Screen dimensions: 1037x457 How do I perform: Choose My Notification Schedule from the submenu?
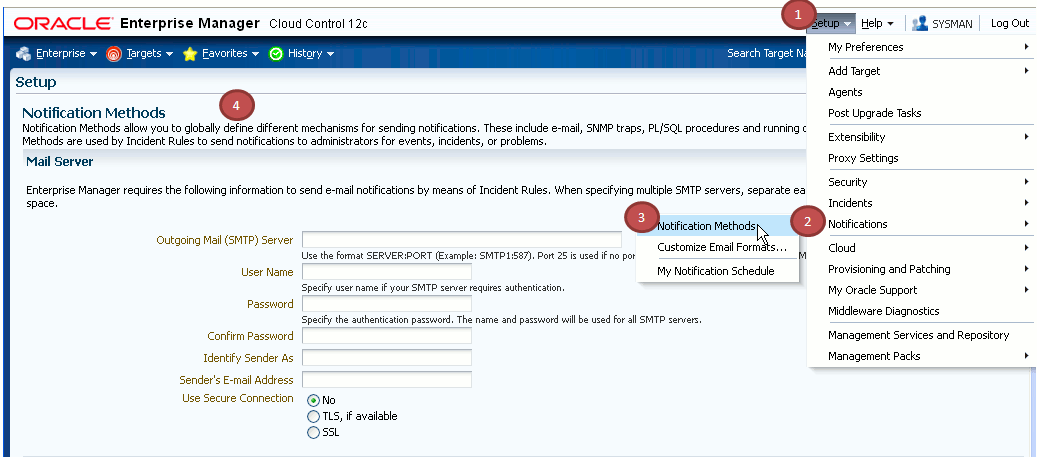[716, 271]
